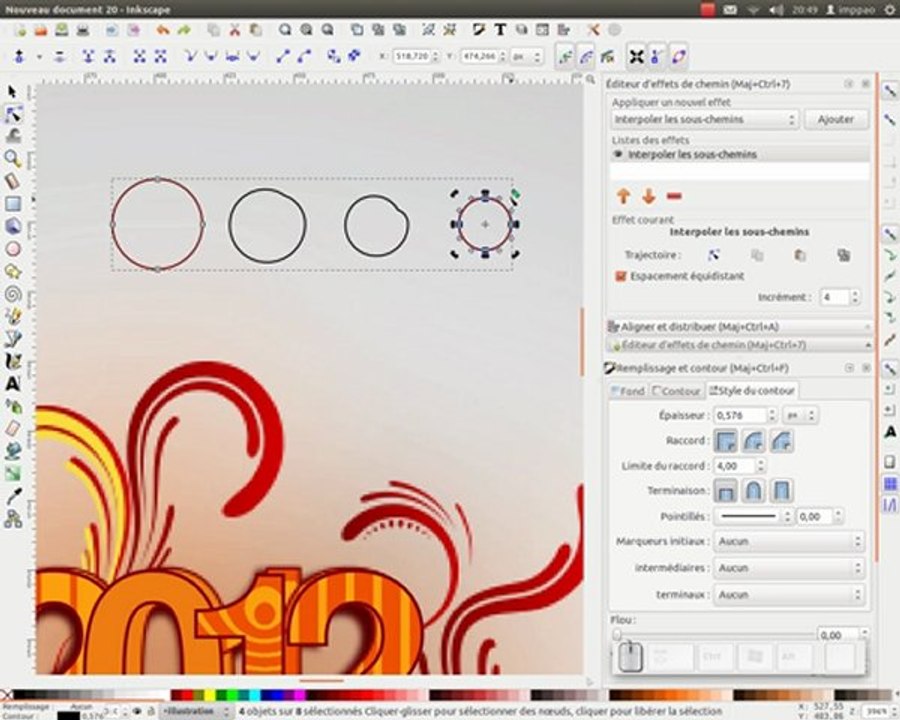Image resolution: width=900 pixels, height=720 pixels.
Task: Select square Terminaison cap style
Action: point(782,491)
